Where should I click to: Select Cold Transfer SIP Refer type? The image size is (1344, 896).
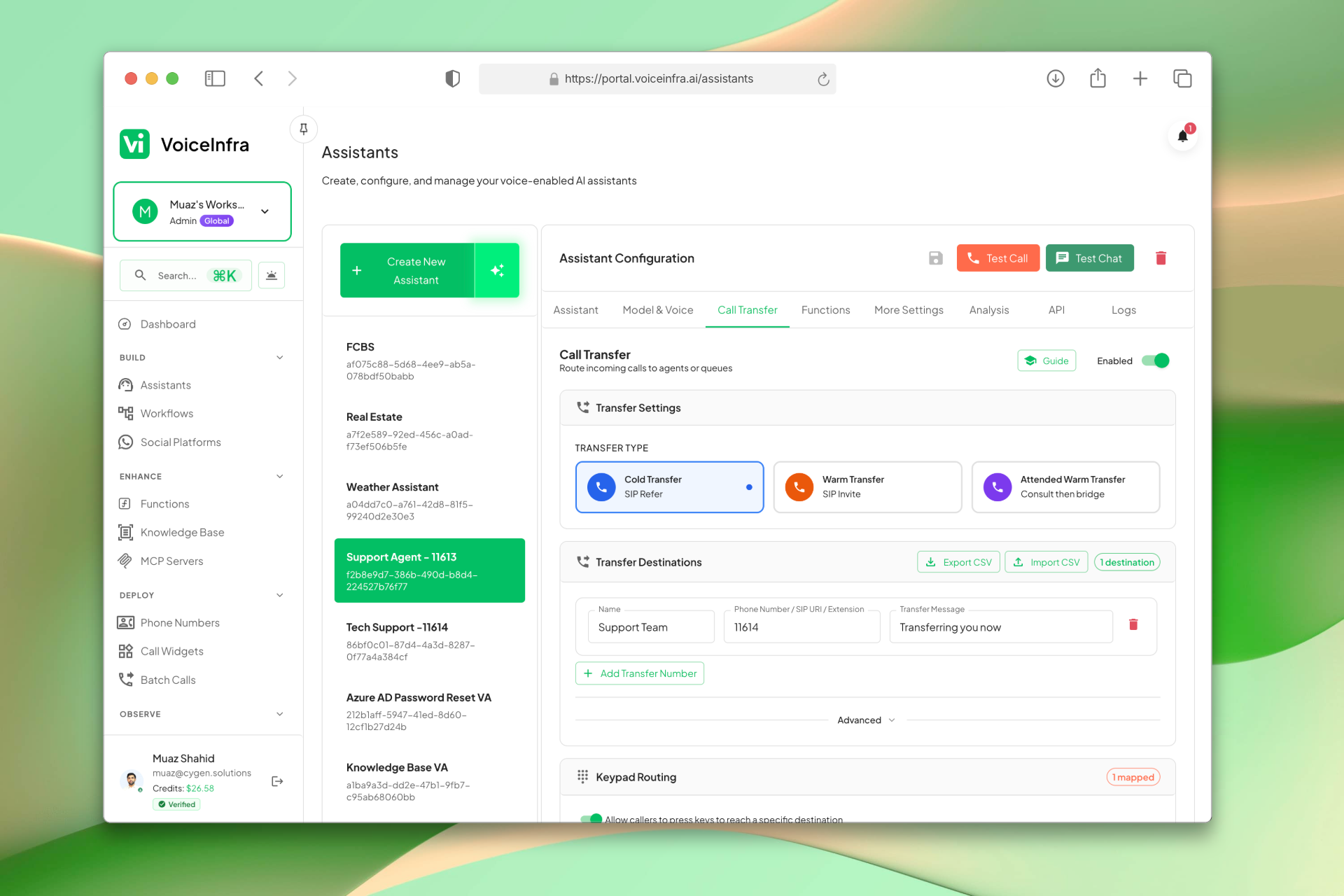(669, 487)
